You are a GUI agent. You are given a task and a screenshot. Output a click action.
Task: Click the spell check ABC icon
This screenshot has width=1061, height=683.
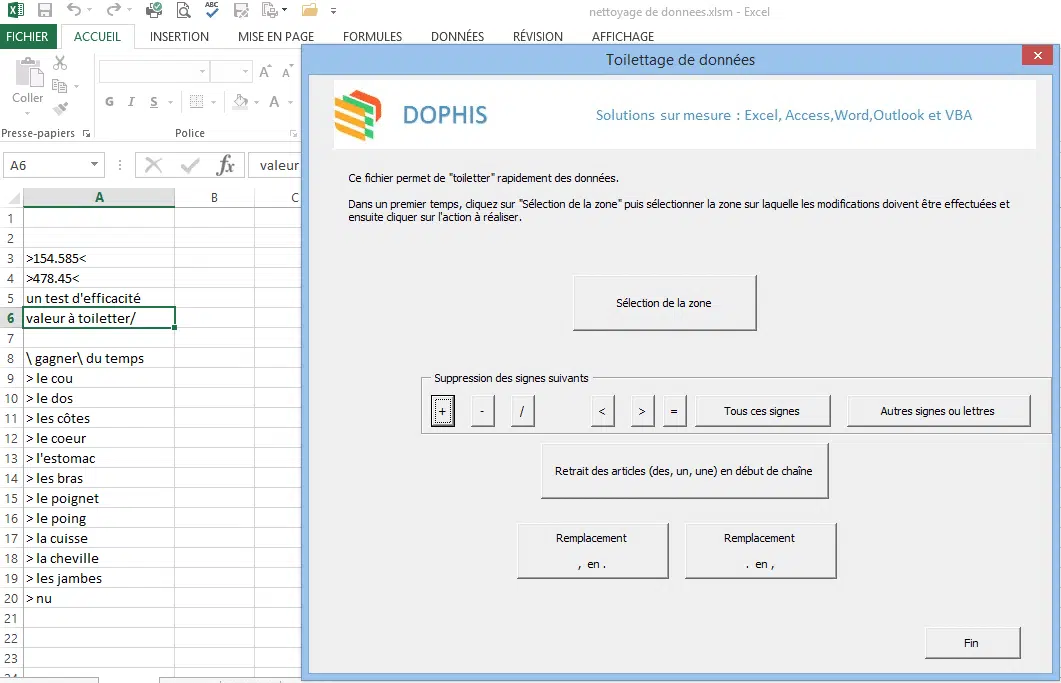(212, 11)
